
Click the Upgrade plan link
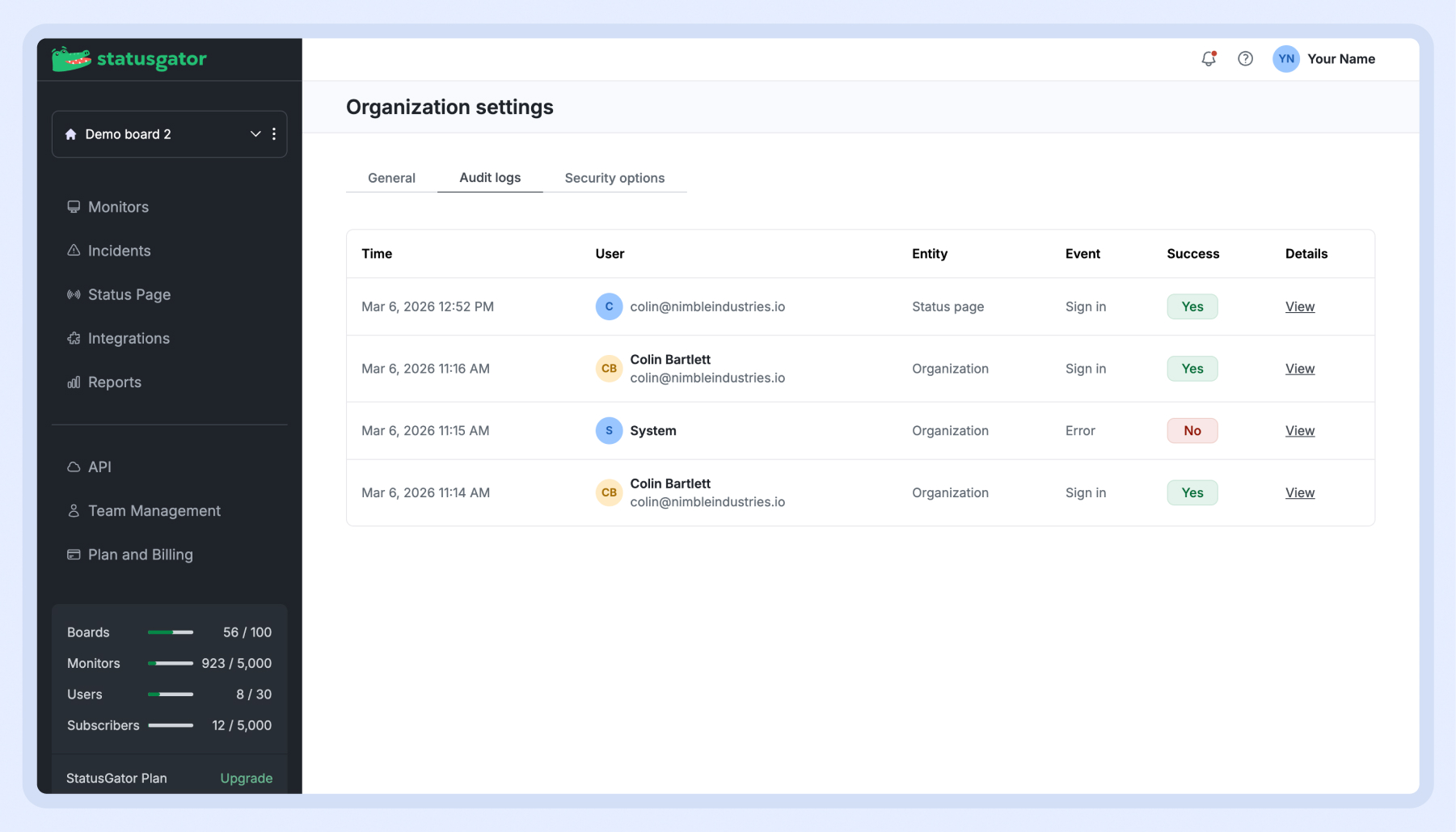[246, 778]
